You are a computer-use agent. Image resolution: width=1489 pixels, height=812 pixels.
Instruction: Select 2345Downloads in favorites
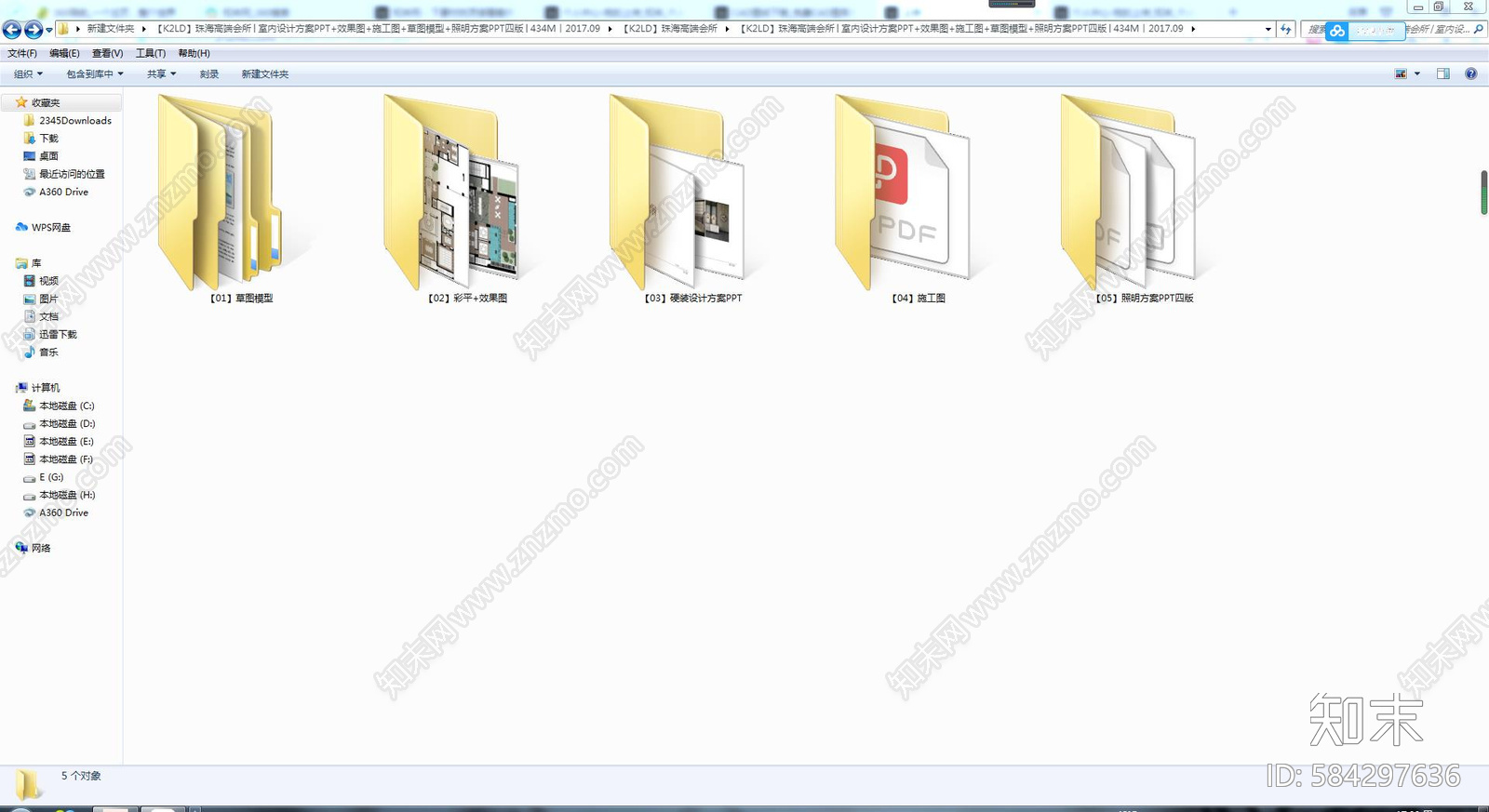67,121
